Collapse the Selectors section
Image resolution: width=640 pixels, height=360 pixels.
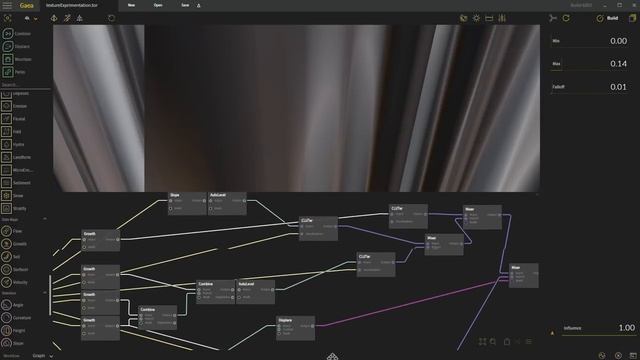pyautogui.click(x=45, y=293)
